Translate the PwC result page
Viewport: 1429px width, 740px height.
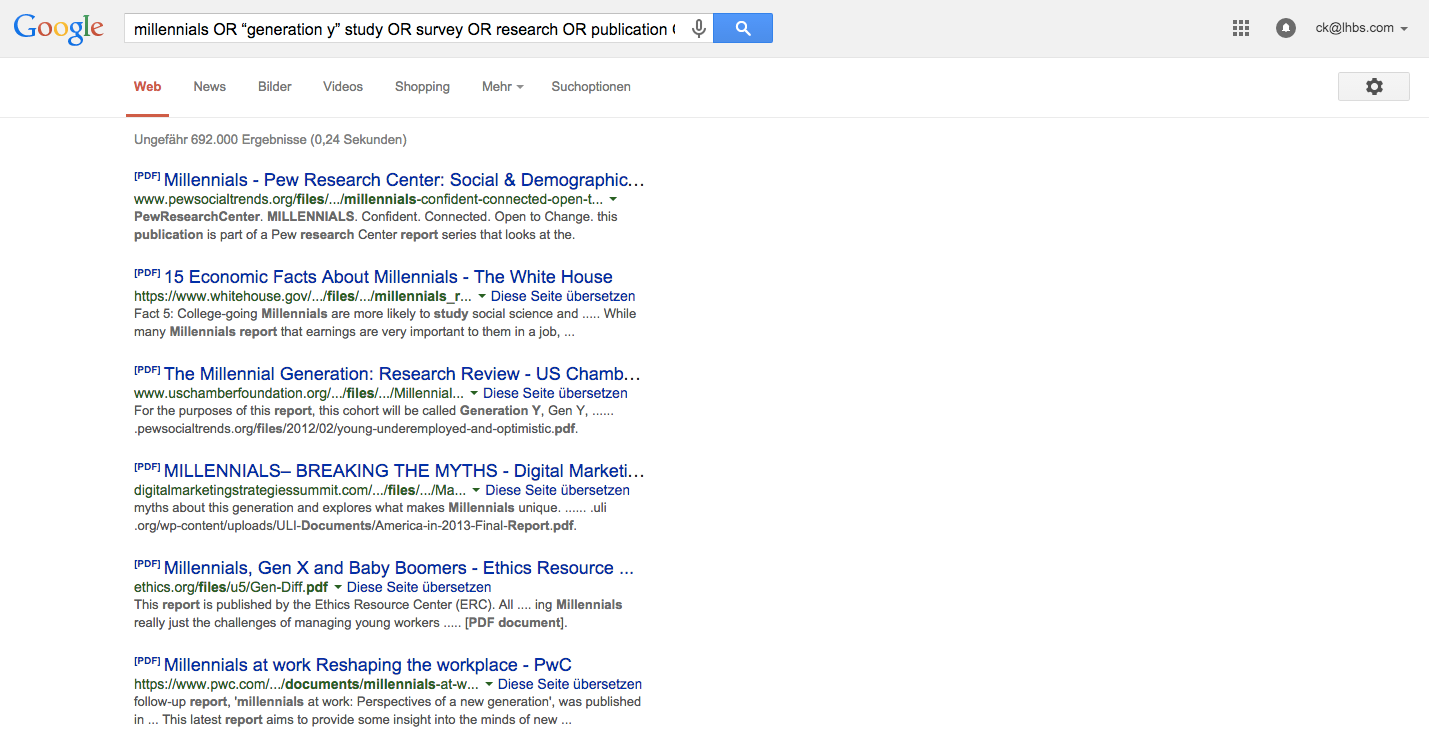[570, 685]
